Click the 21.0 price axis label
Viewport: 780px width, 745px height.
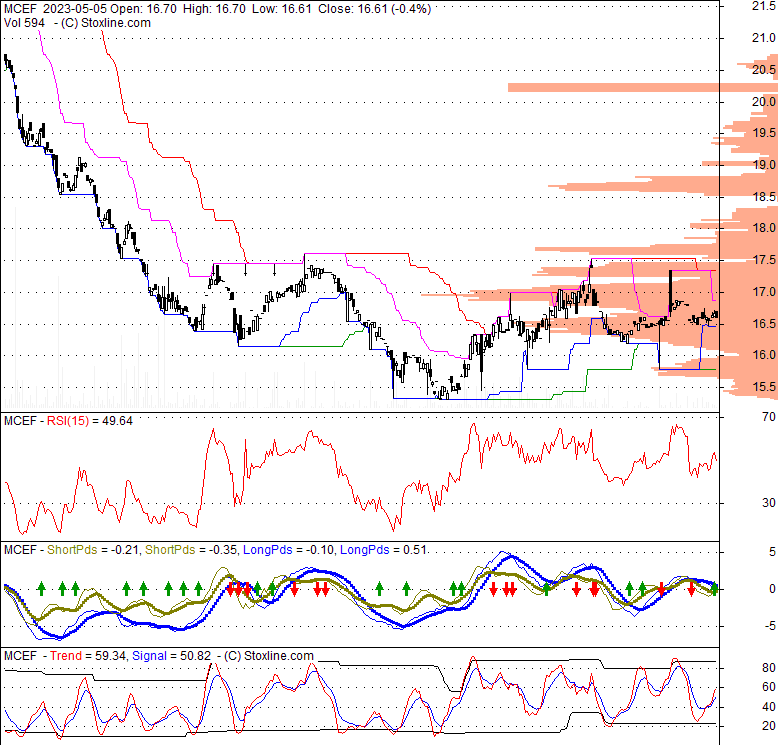coord(764,38)
